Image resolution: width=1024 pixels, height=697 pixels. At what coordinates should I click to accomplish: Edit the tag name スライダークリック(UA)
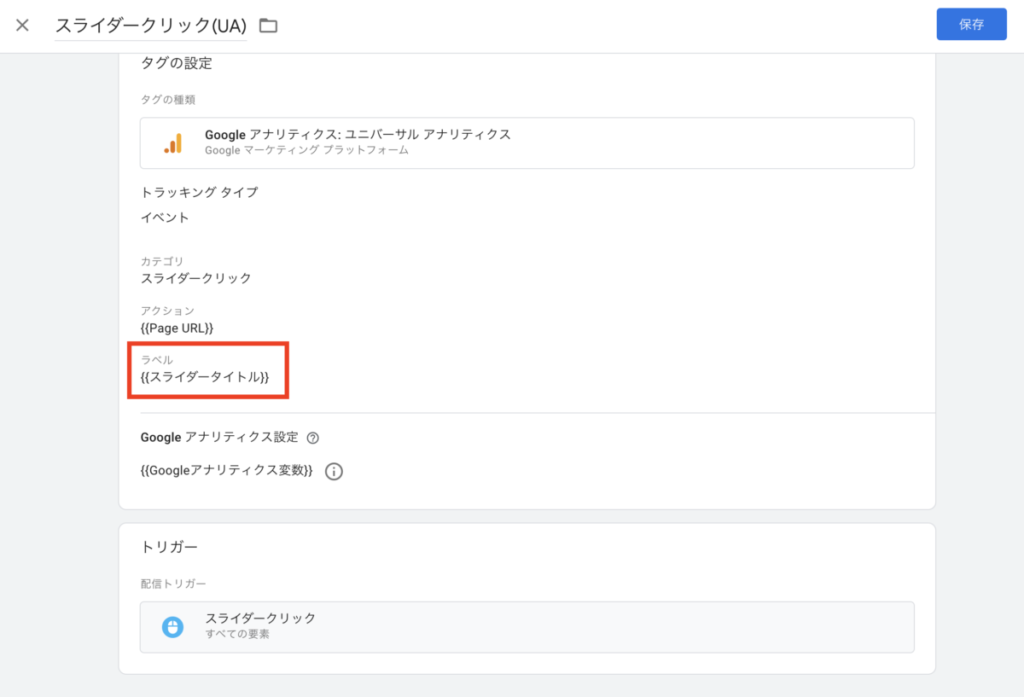coord(150,25)
